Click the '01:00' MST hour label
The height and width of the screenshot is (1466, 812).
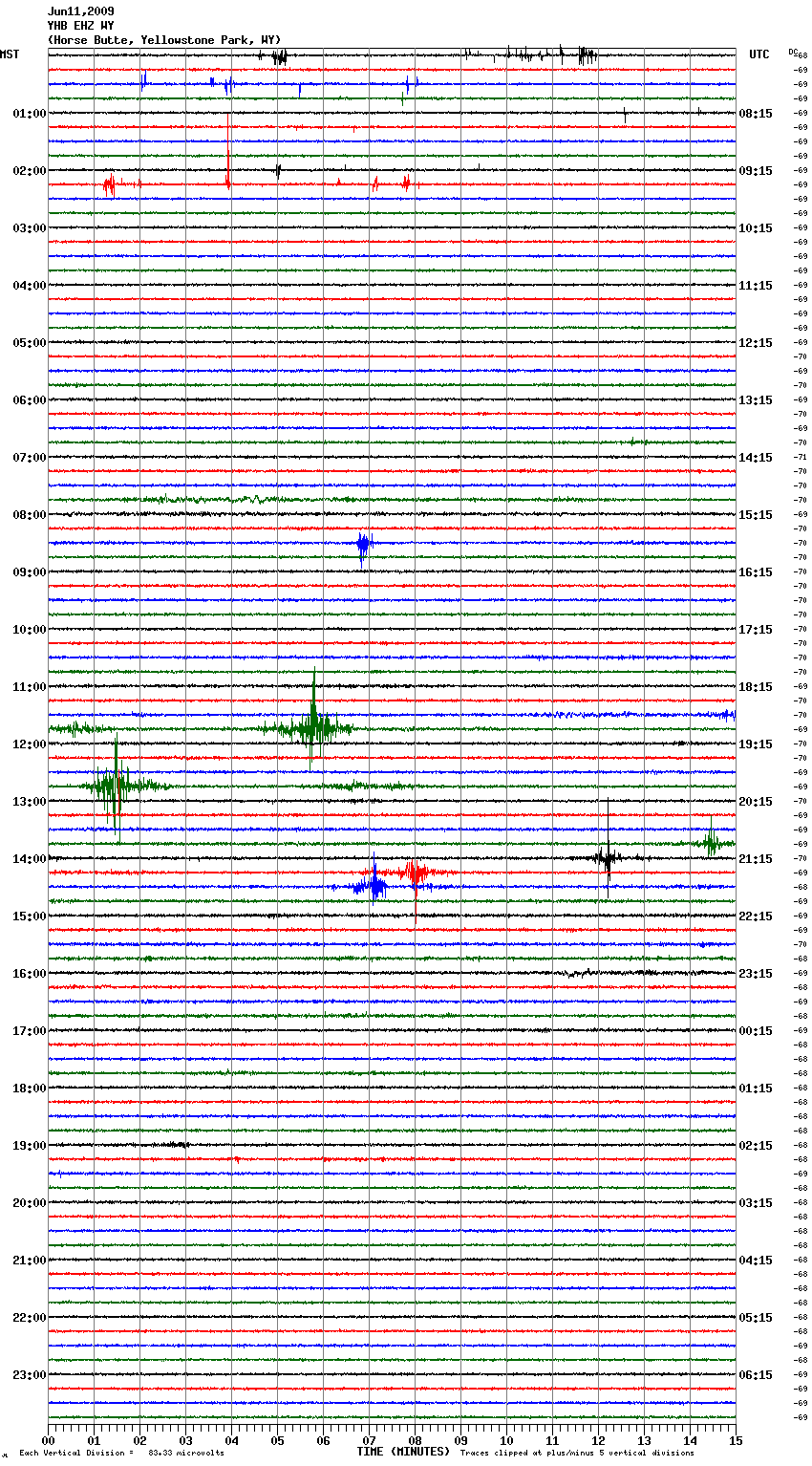[x=30, y=114]
